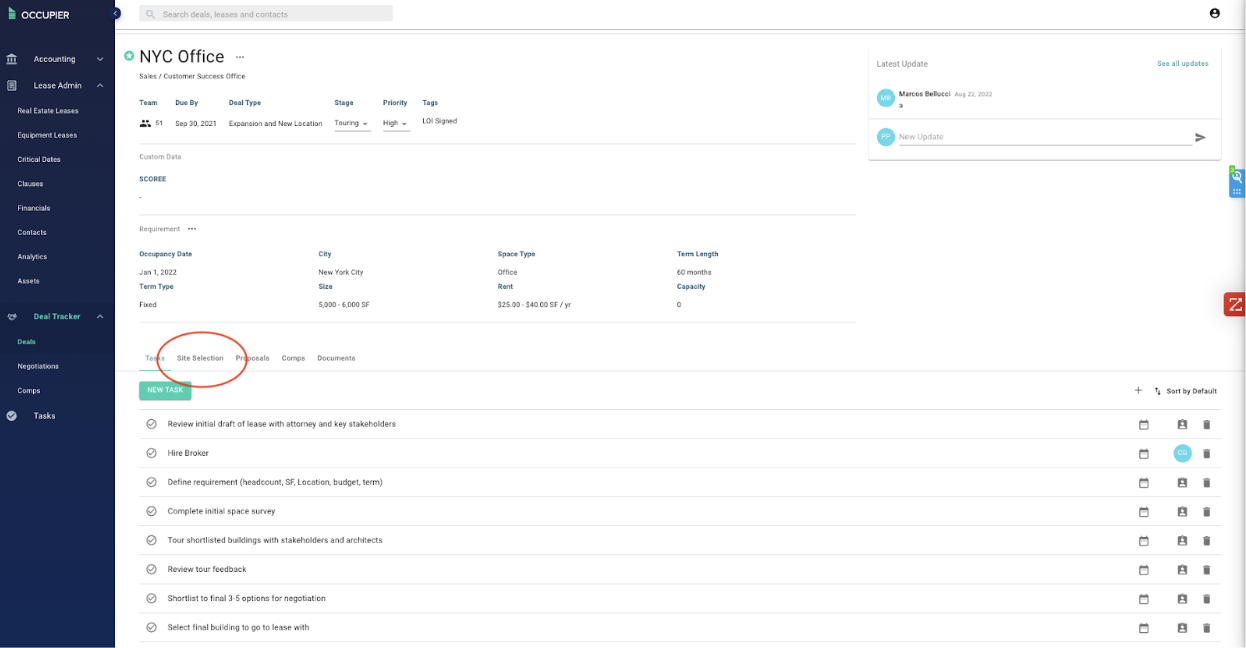Open Critical Dates in sidebar
This screenshot has height=648, width=1246.
coord(39,160)
